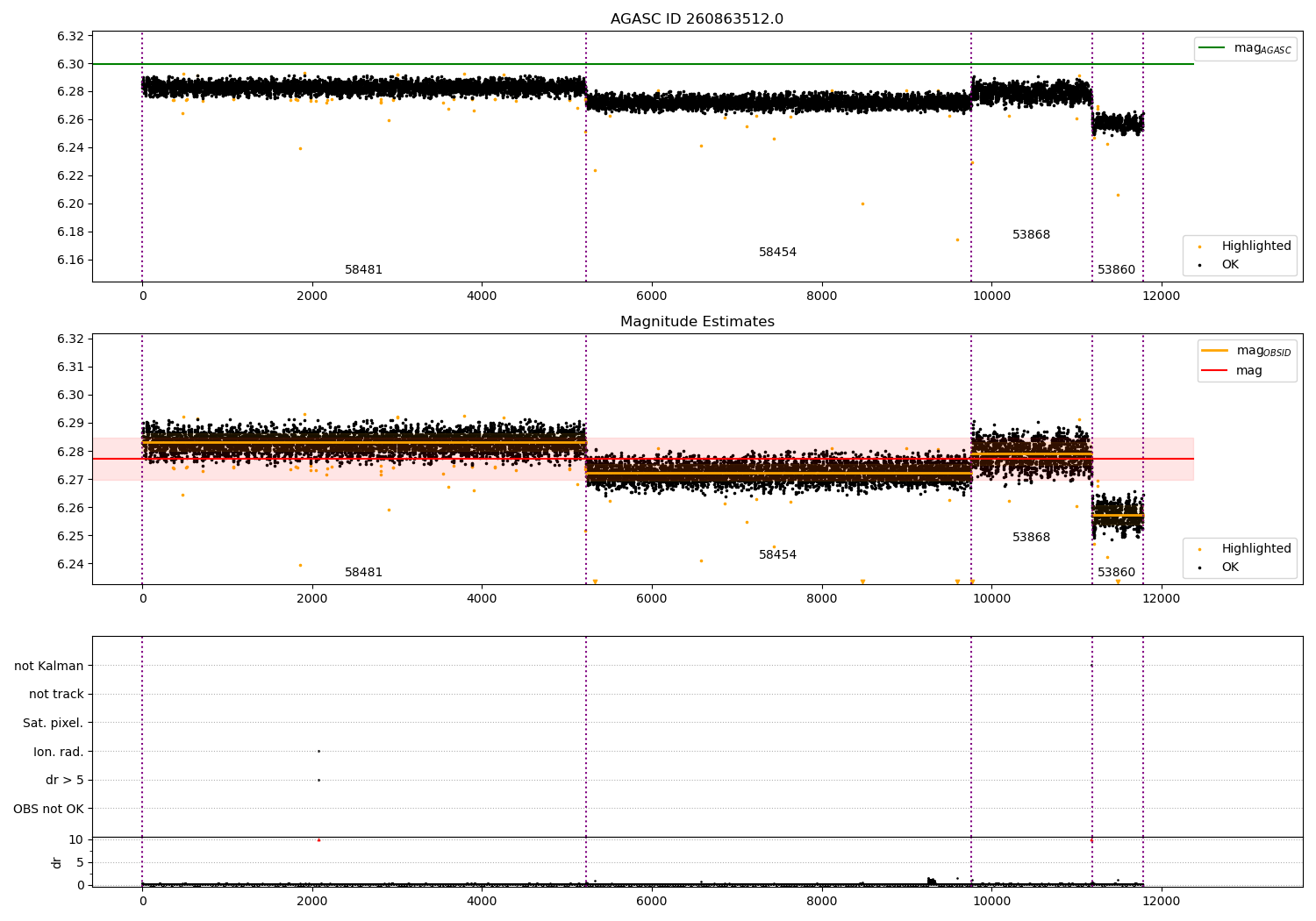Click the 12000 x-axis tick of the bottom plot

(1161, 901)
